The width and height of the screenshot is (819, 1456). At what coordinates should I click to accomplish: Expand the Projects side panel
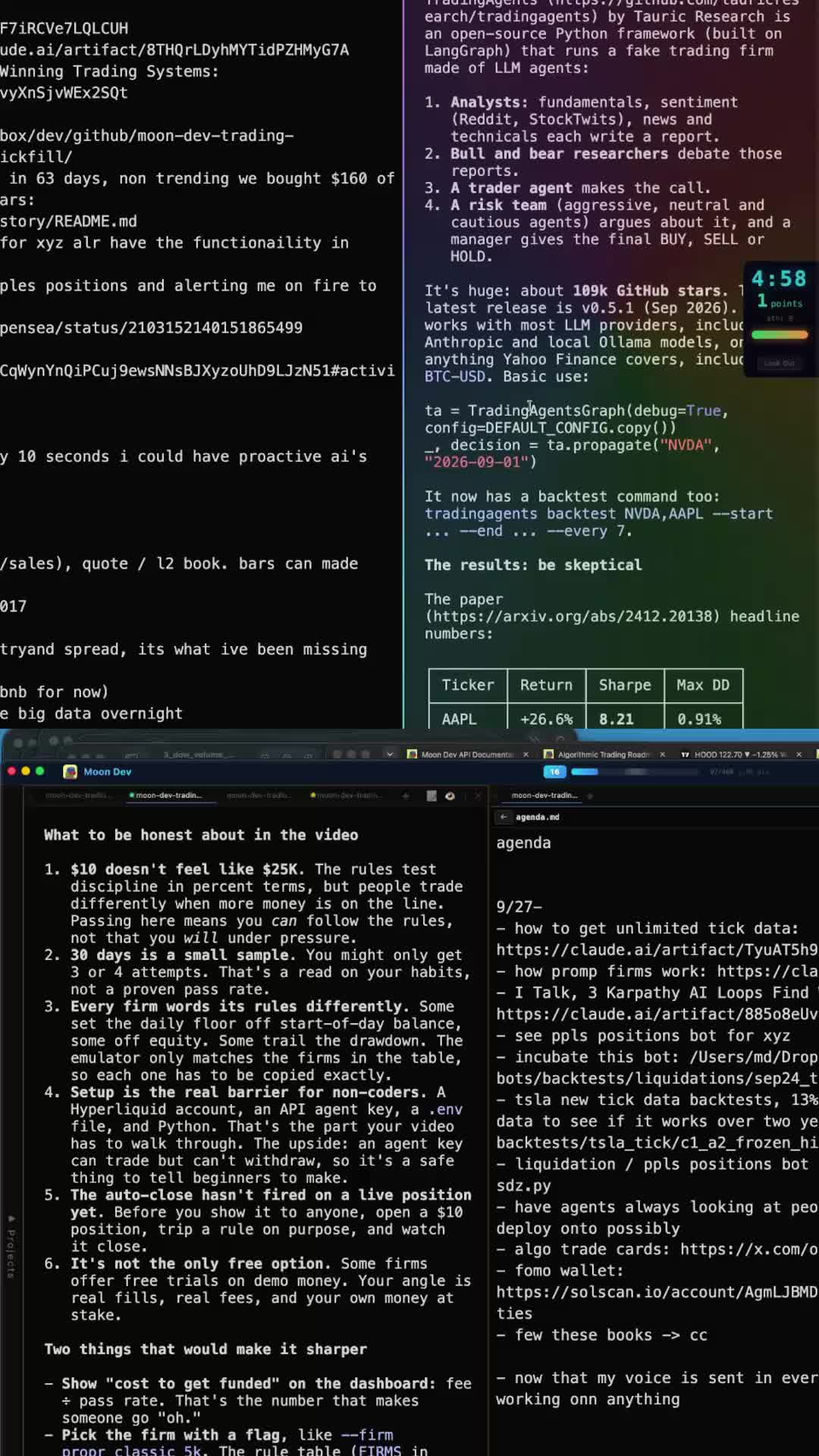pyautogui.click(x=11, y=1246)
